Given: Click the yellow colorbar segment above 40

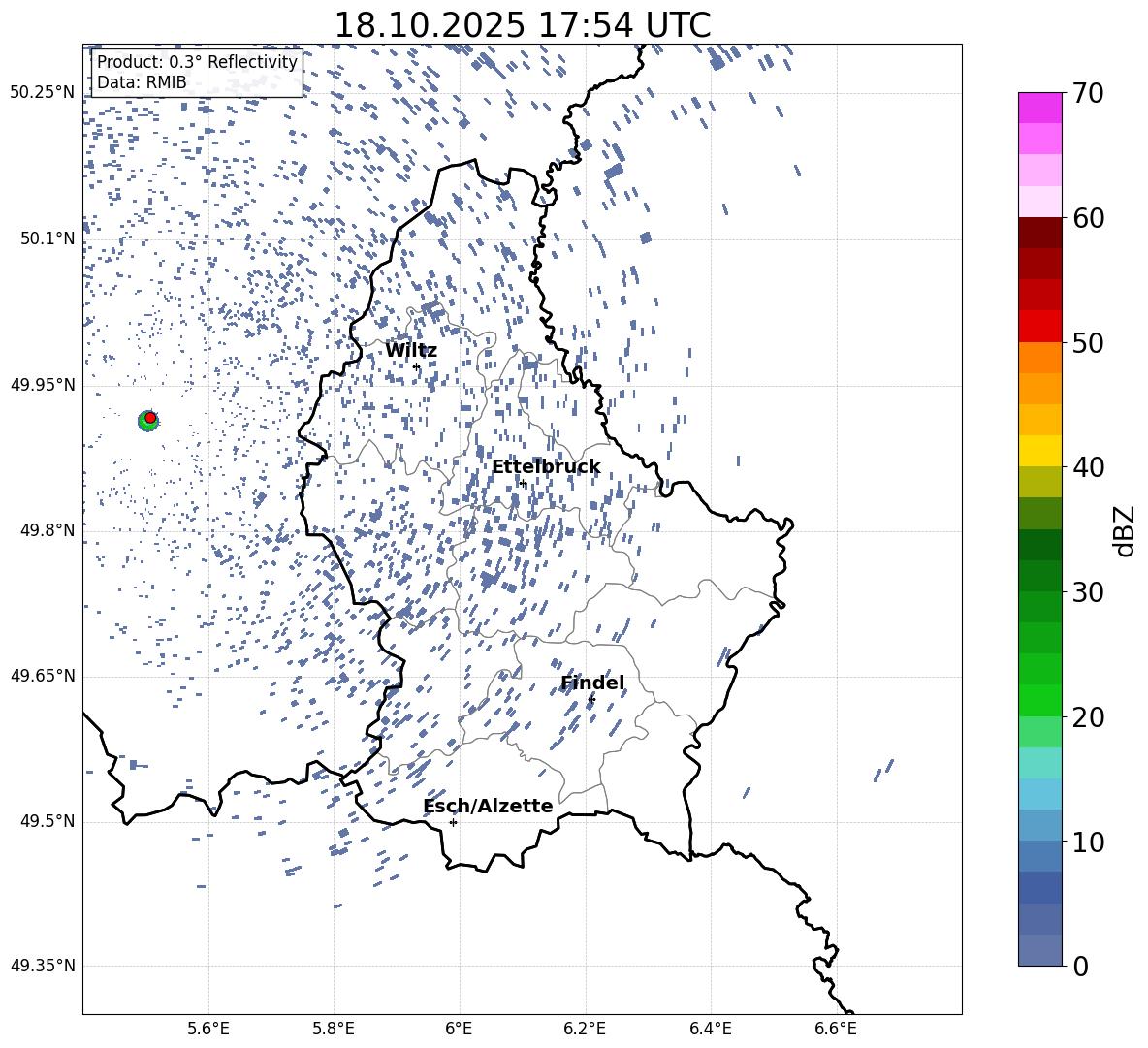Looking at the screenshot, I should click(x=1040, y=451).
